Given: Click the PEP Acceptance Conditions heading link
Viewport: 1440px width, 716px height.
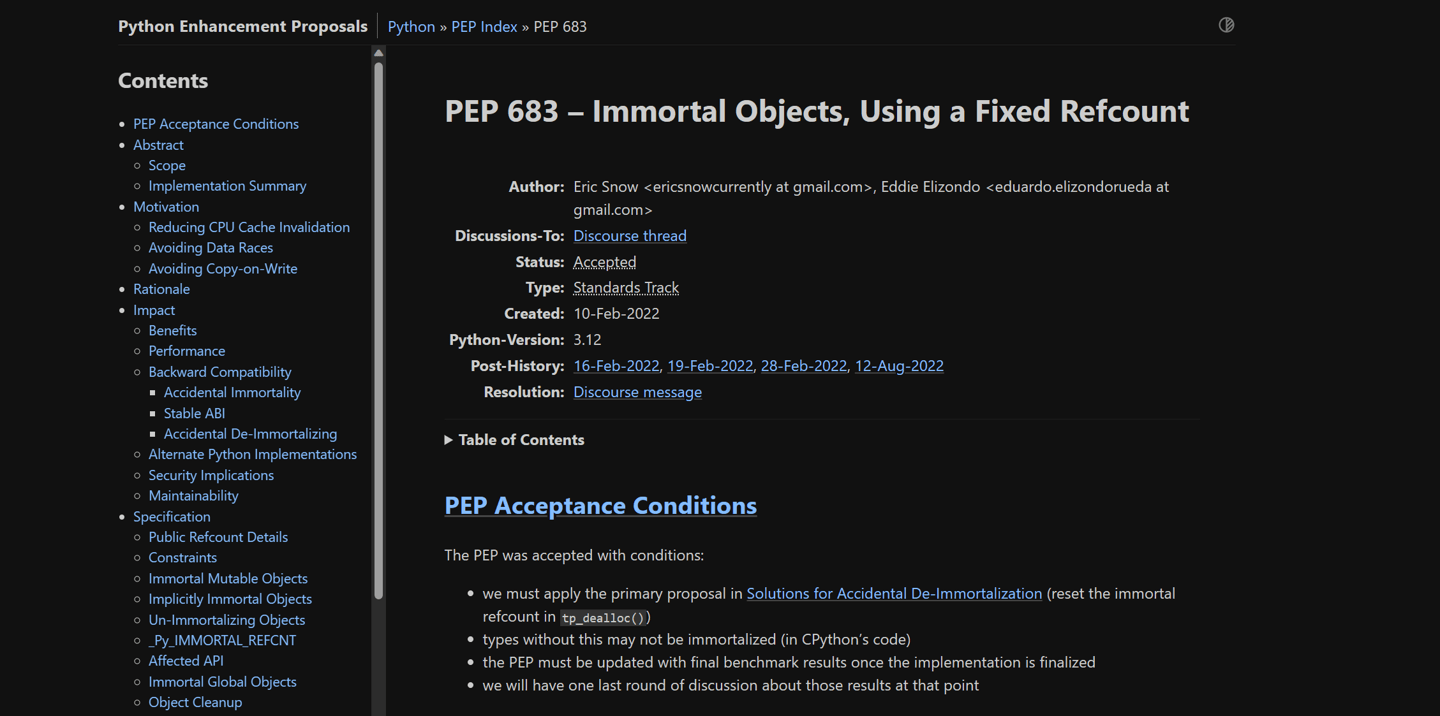Looking at the screenshot, I should 600,505.
